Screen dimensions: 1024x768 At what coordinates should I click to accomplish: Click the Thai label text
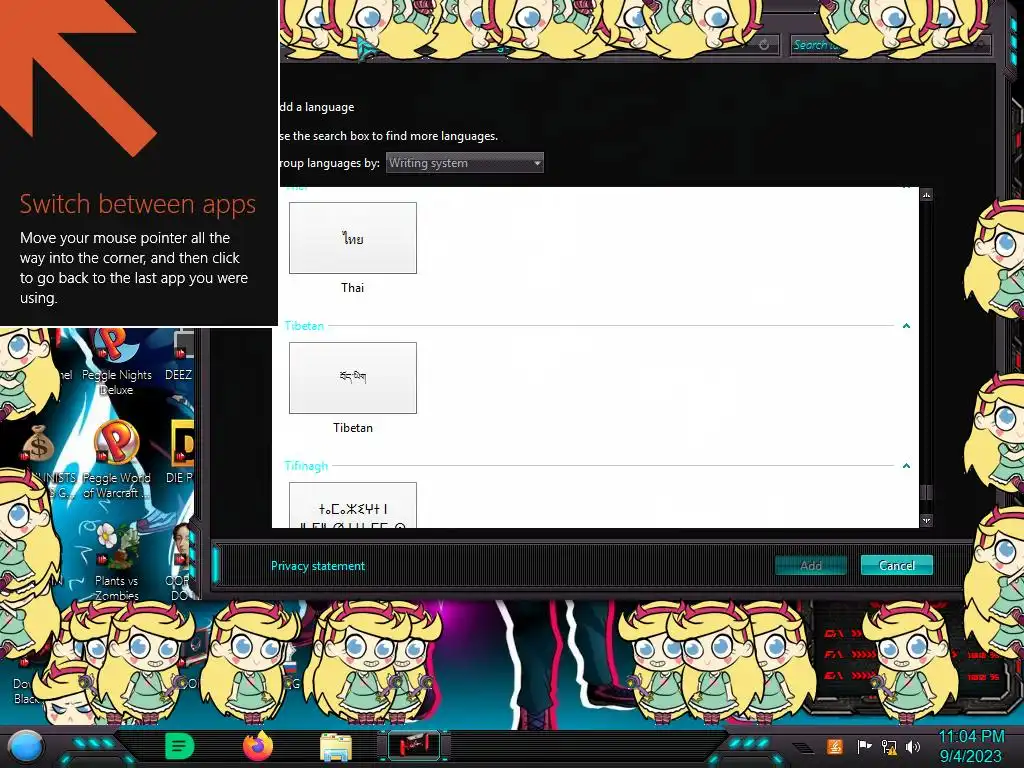(x=353, y=287)
